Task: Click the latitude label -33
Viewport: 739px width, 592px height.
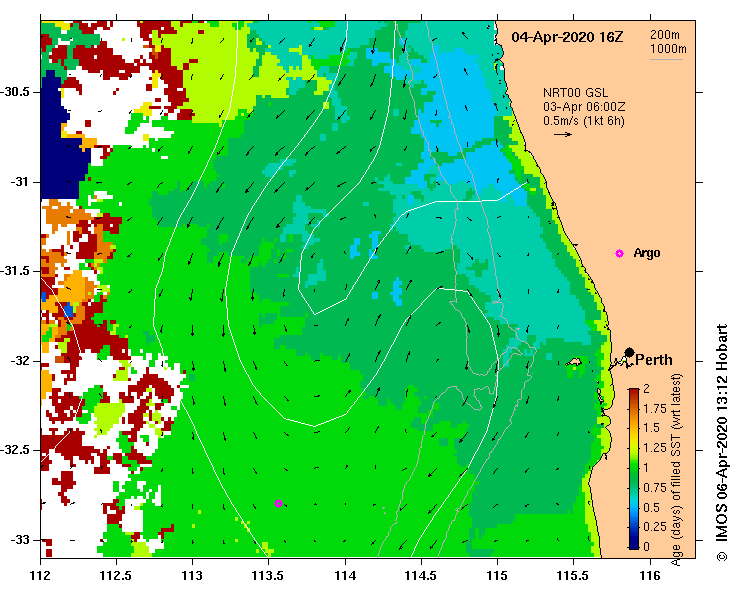Action: pos(19,540)
